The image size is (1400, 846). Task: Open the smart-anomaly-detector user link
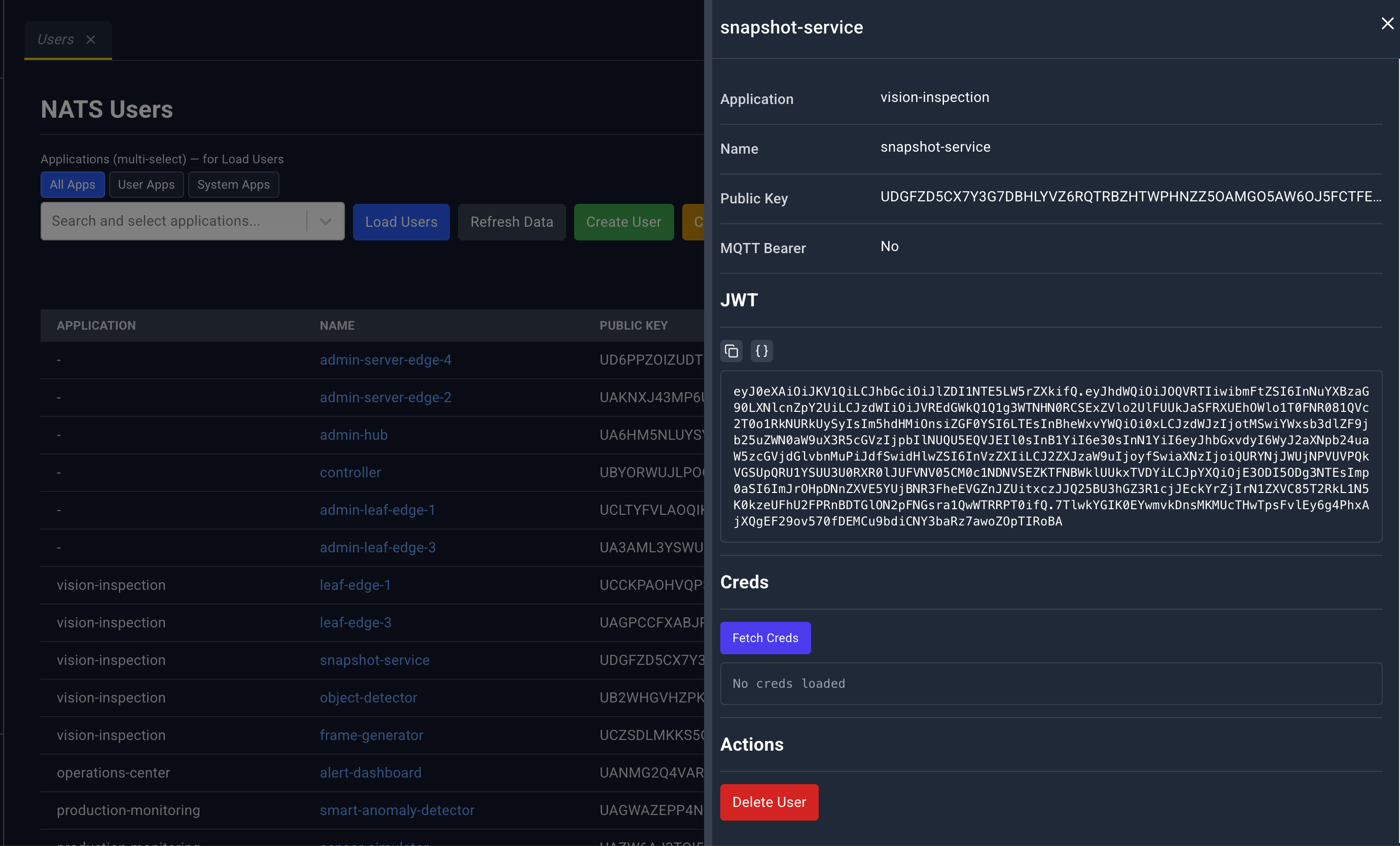pos(397,809)
